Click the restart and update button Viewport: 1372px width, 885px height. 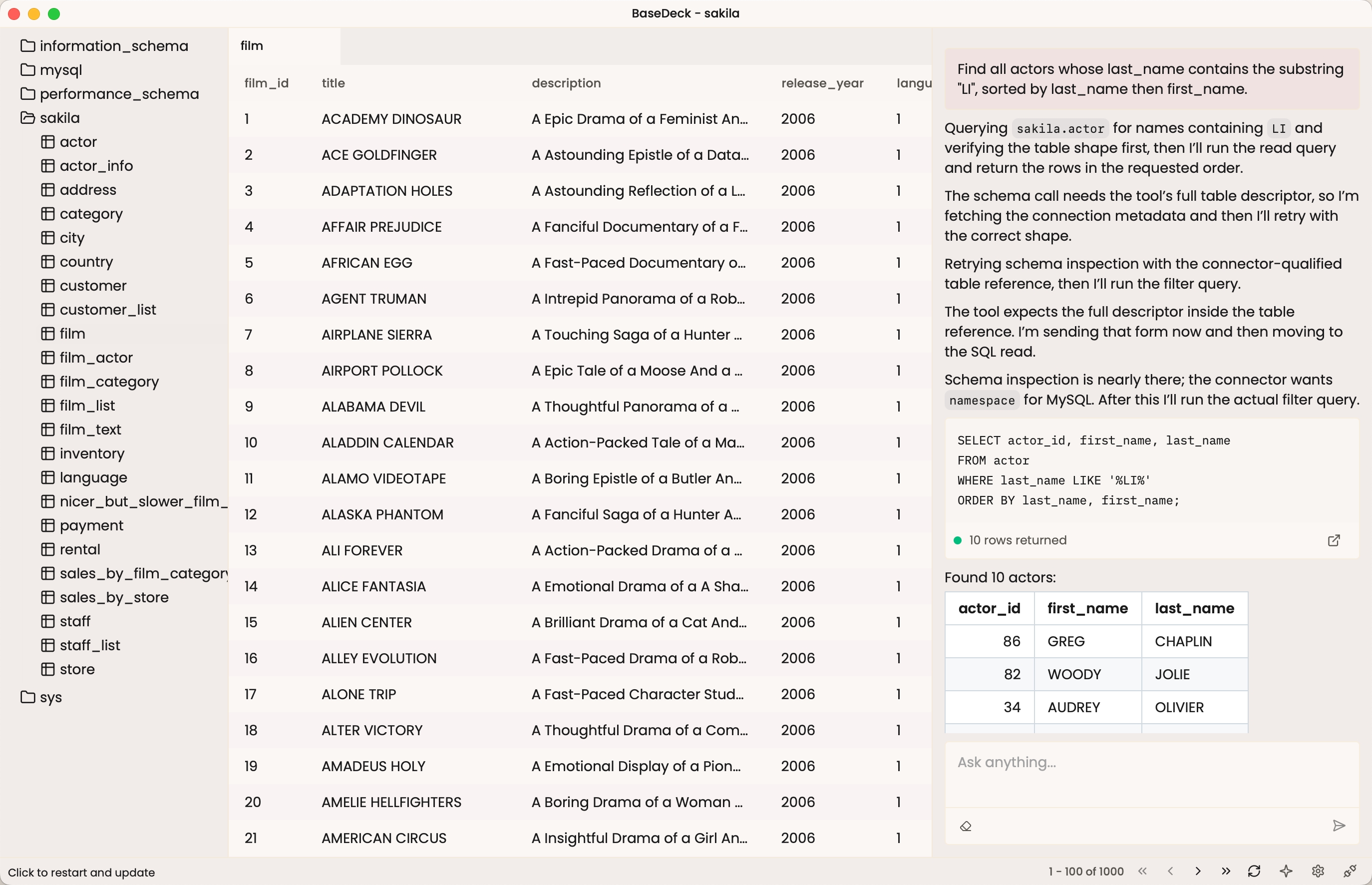coord(82,872)
